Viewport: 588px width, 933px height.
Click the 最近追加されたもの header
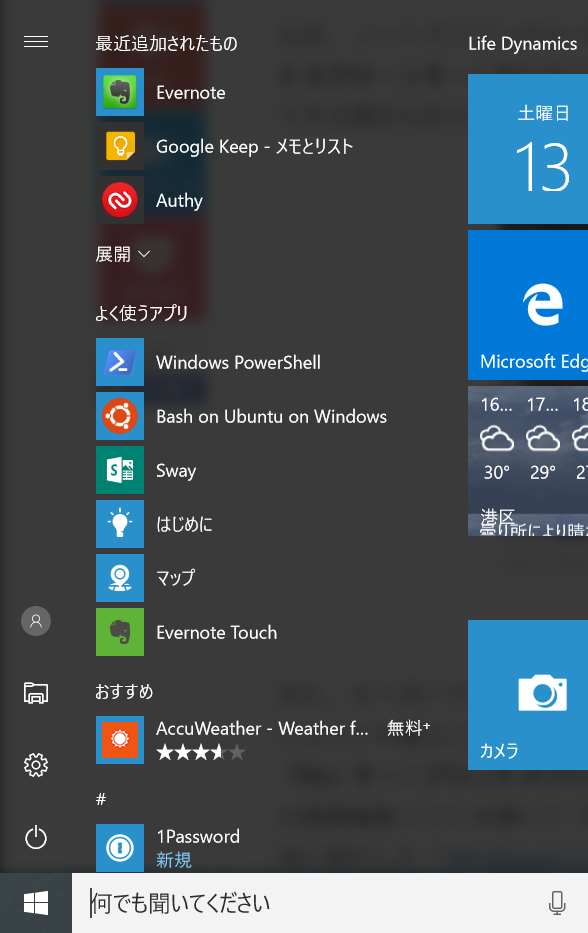tap(166, 43)
